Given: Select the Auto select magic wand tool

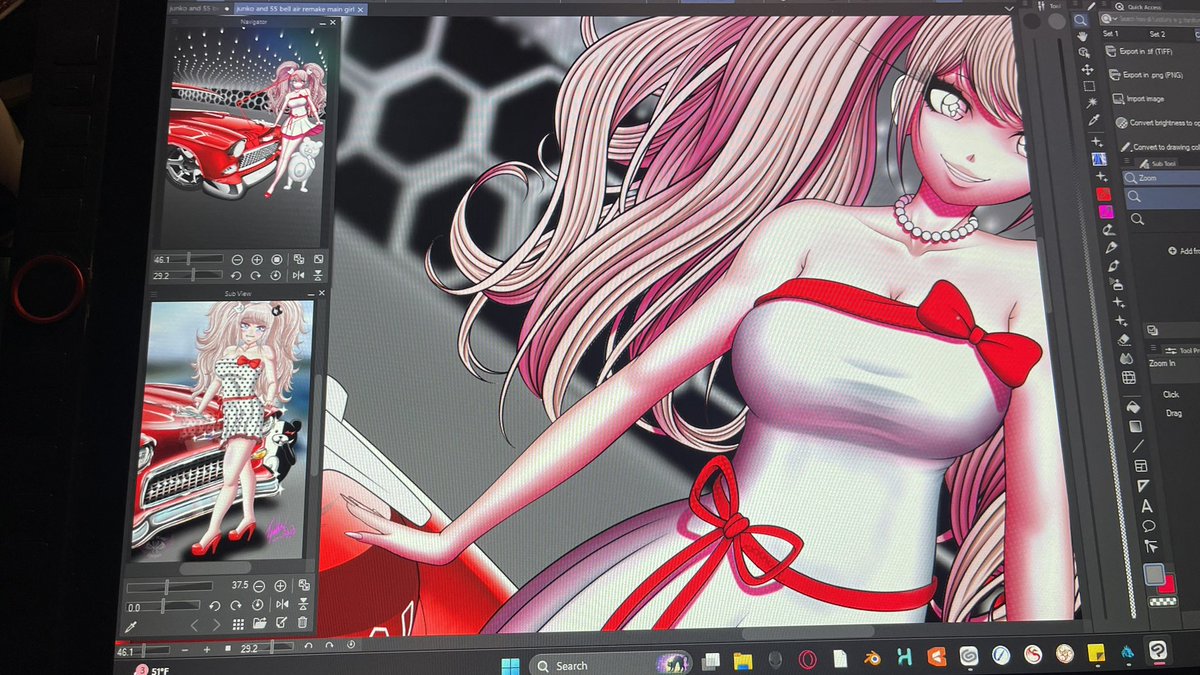Looking at the screenshot, I should coord(1092,103).
